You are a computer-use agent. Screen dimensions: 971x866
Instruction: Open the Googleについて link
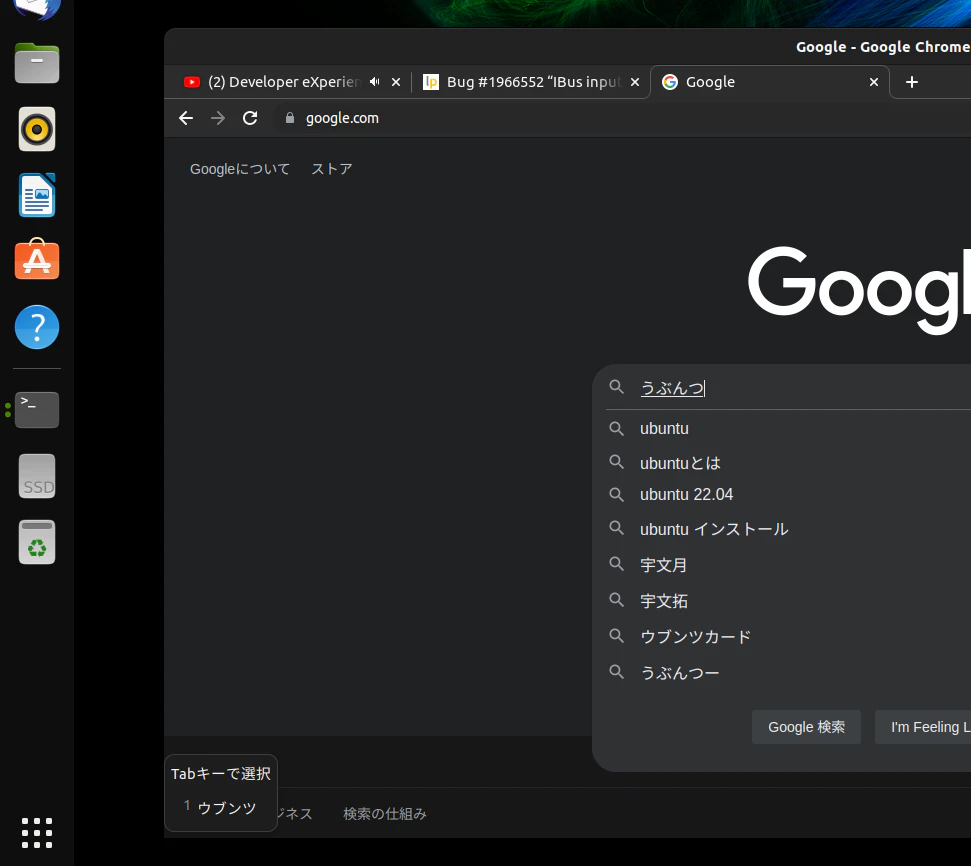click(x=240, y=169)
